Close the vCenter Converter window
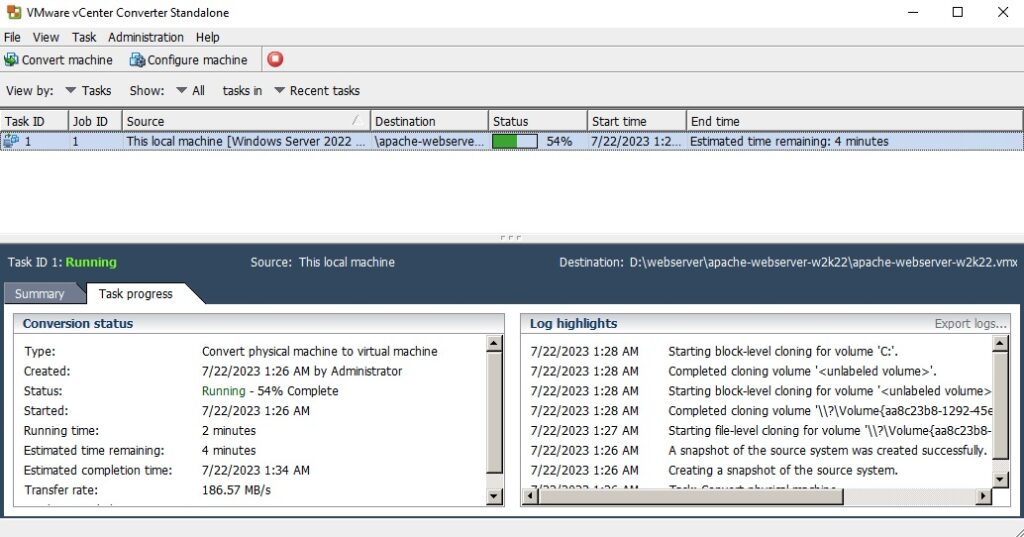The image size is (1024, 537). tap(1003, 12)
